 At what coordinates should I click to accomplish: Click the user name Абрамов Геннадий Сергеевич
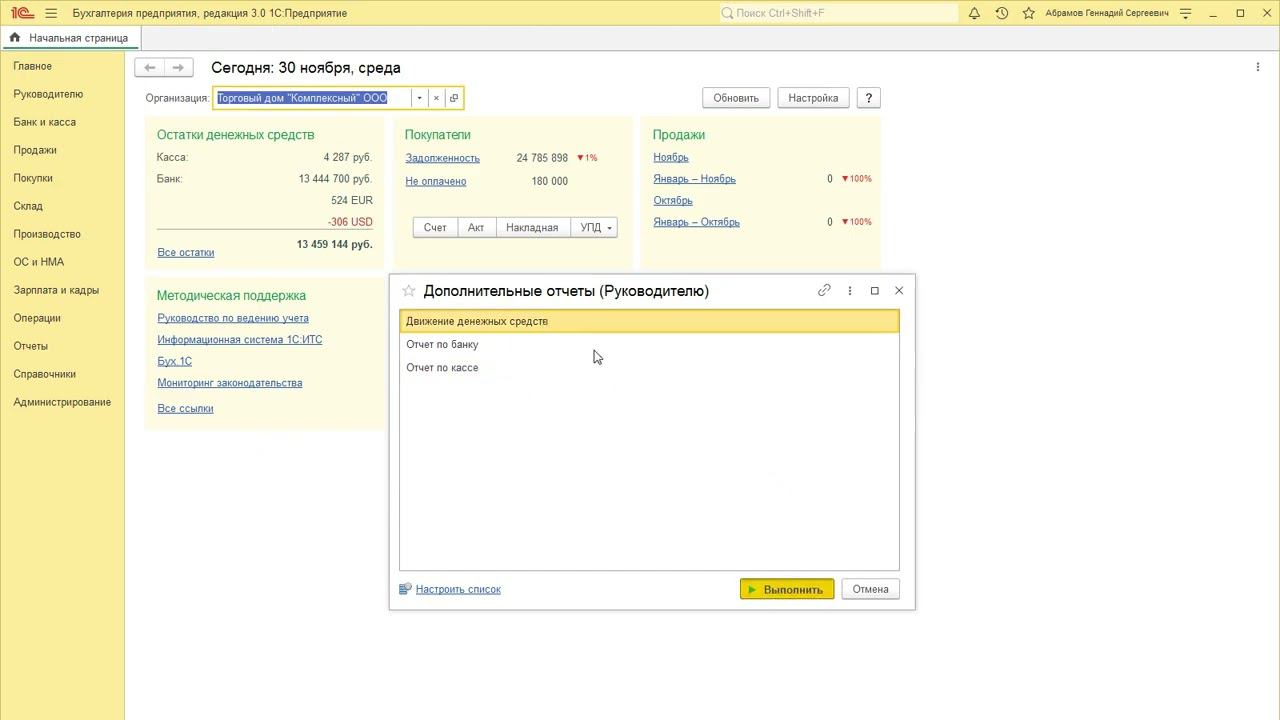point(1107,13)
